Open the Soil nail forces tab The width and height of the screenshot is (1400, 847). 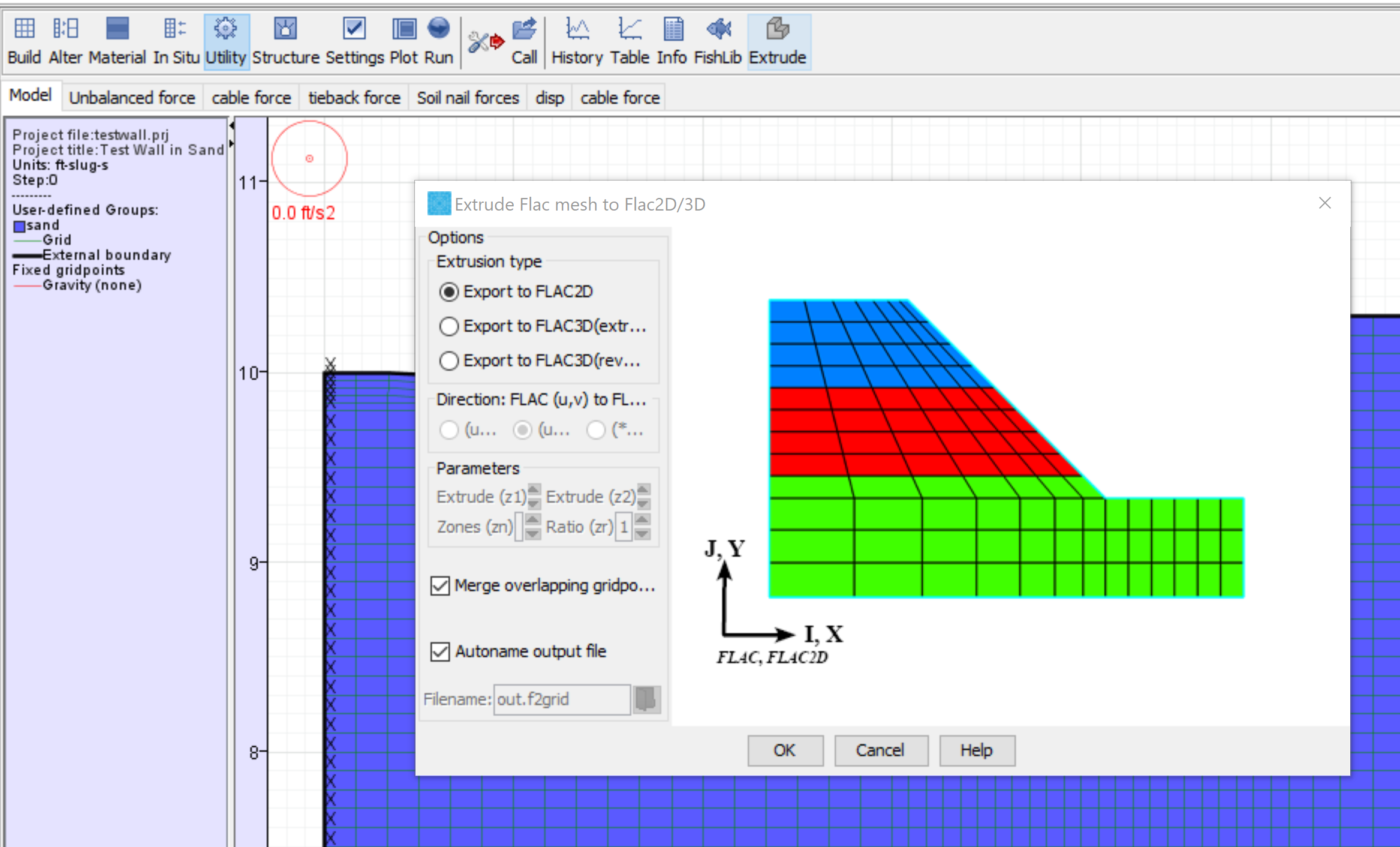tap(468, 98)
